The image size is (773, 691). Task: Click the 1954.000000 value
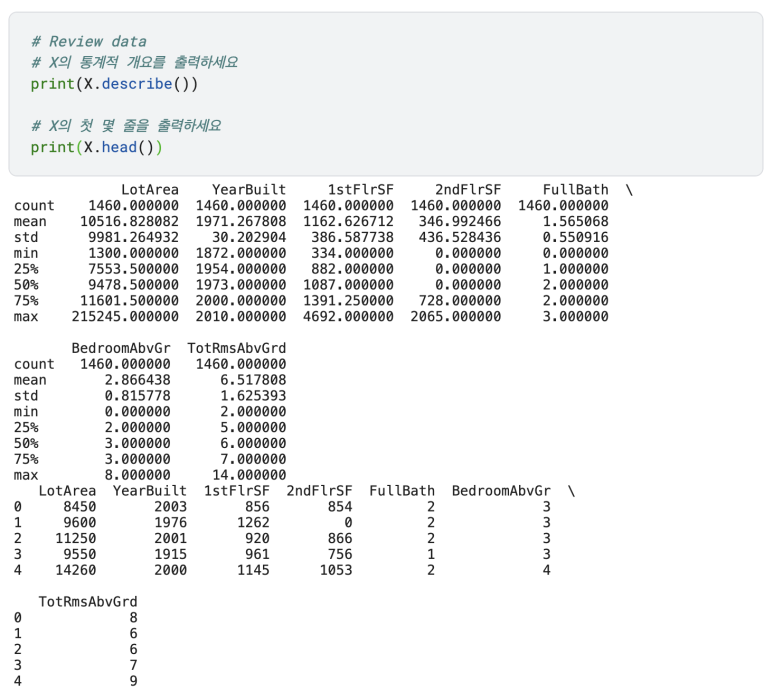[x=241, y=269]
